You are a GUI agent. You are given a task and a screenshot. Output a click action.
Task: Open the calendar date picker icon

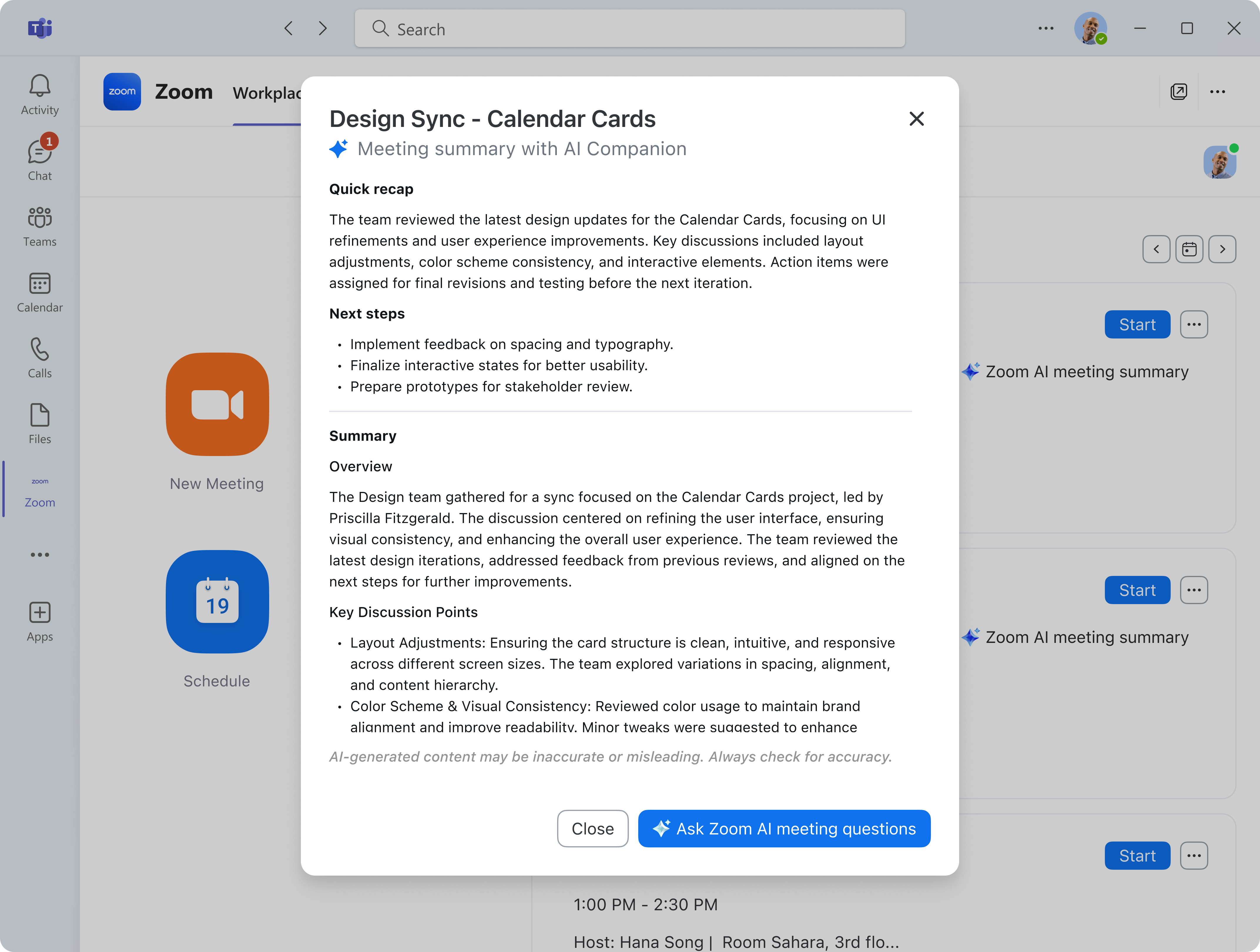click(1189, 249)
